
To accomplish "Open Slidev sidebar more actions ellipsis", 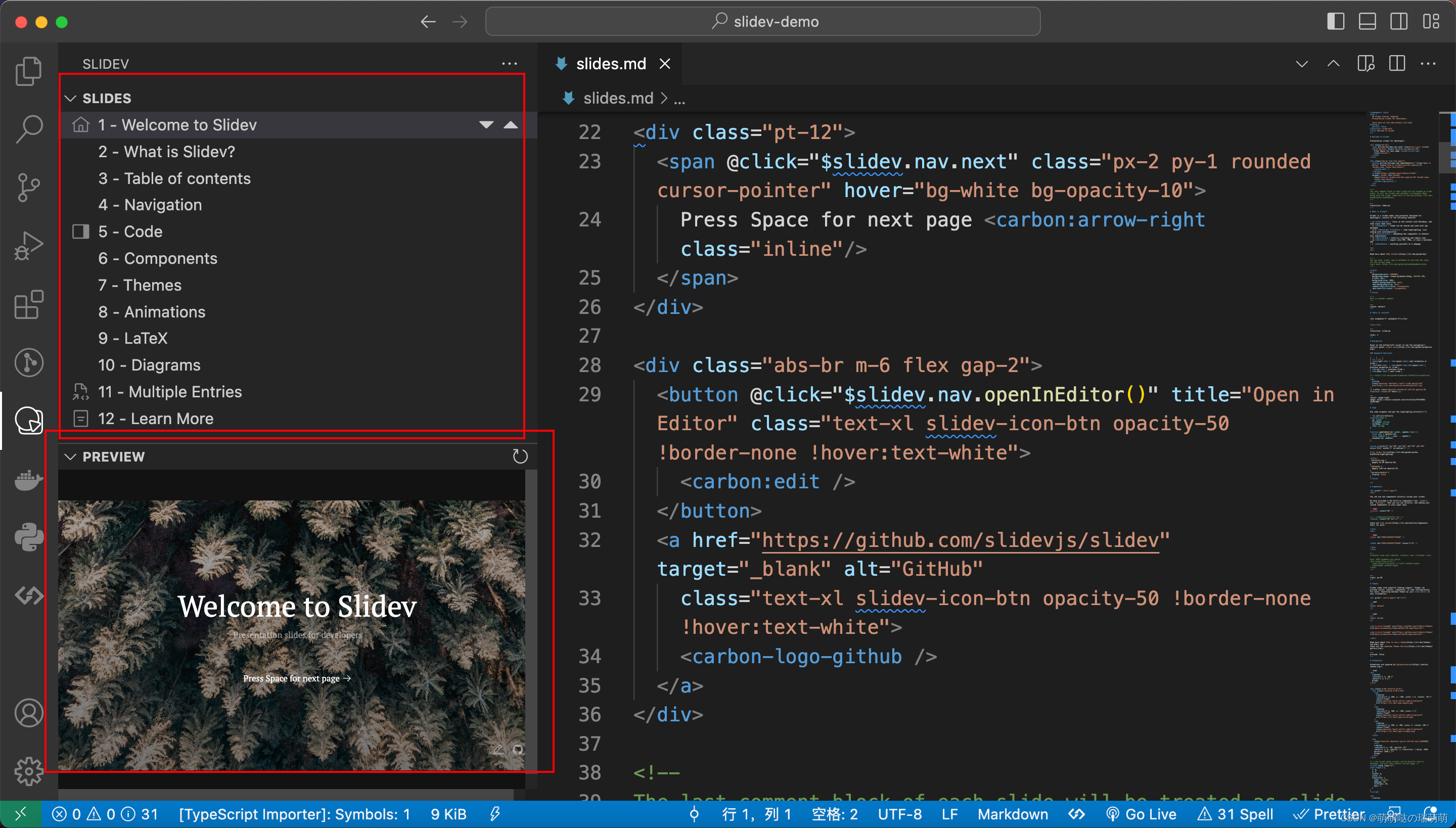I will [510, 63].
